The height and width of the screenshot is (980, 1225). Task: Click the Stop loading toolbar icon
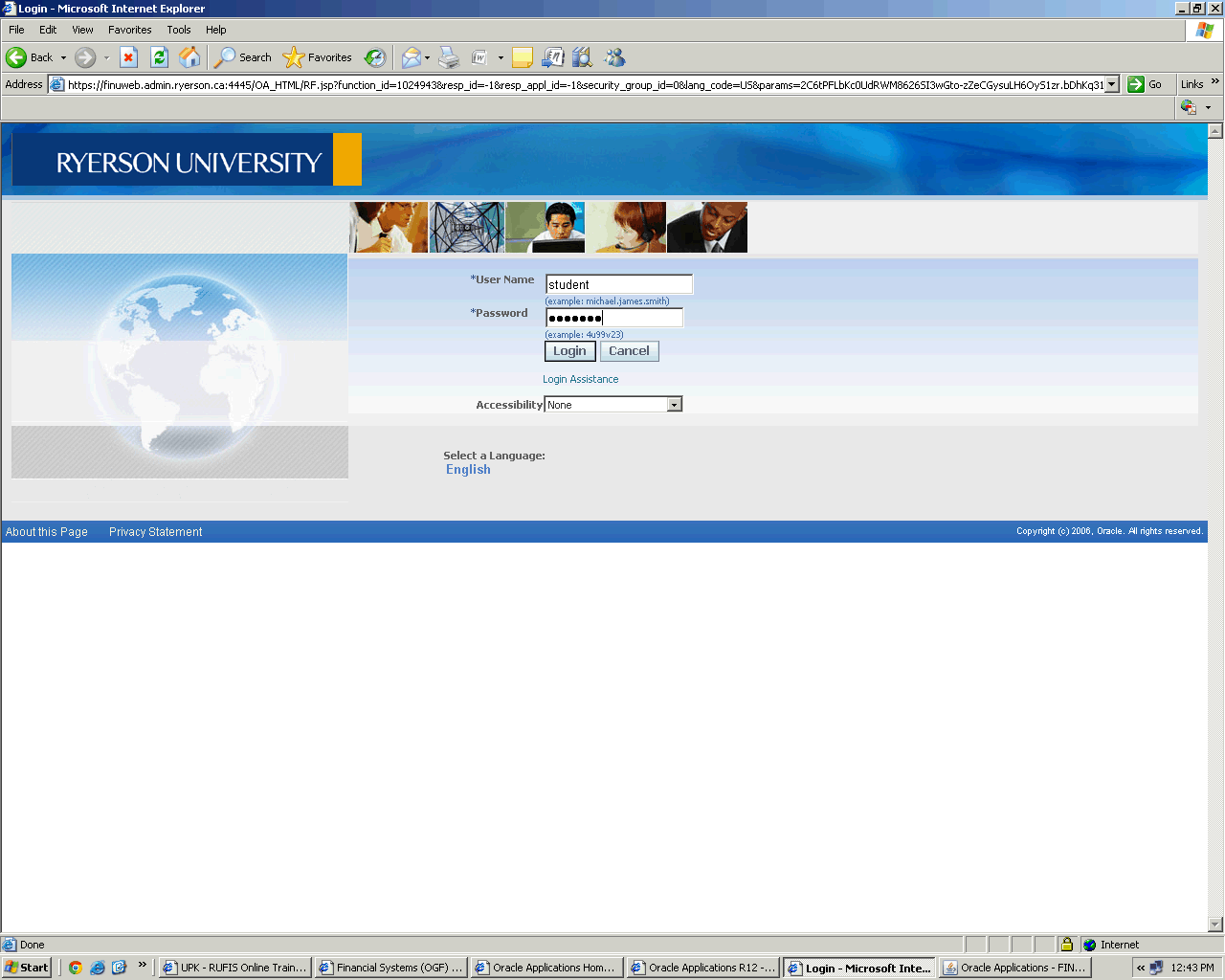(x=128, y=57)
